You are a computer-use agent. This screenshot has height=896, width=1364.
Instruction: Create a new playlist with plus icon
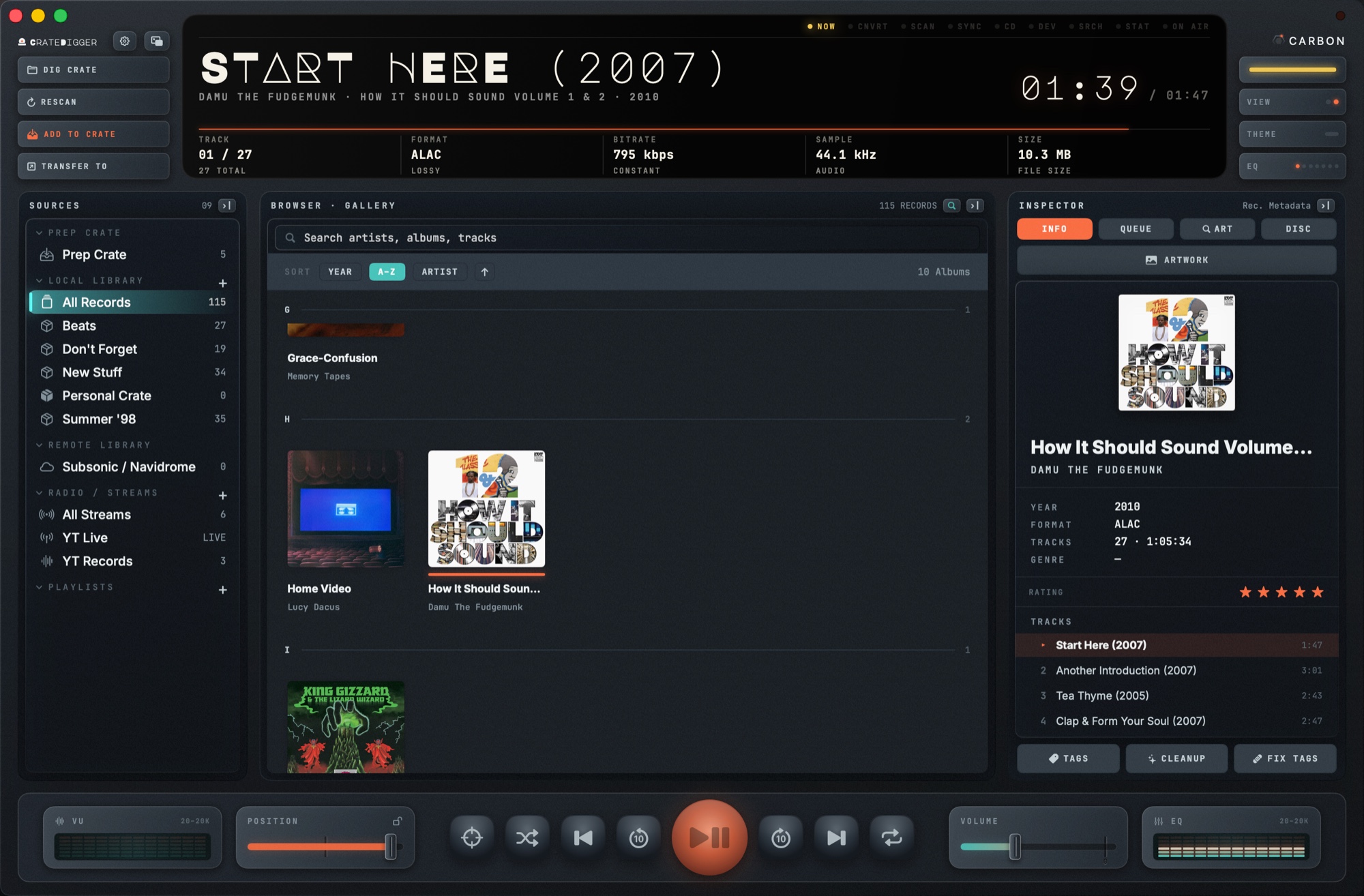[222, 590]
